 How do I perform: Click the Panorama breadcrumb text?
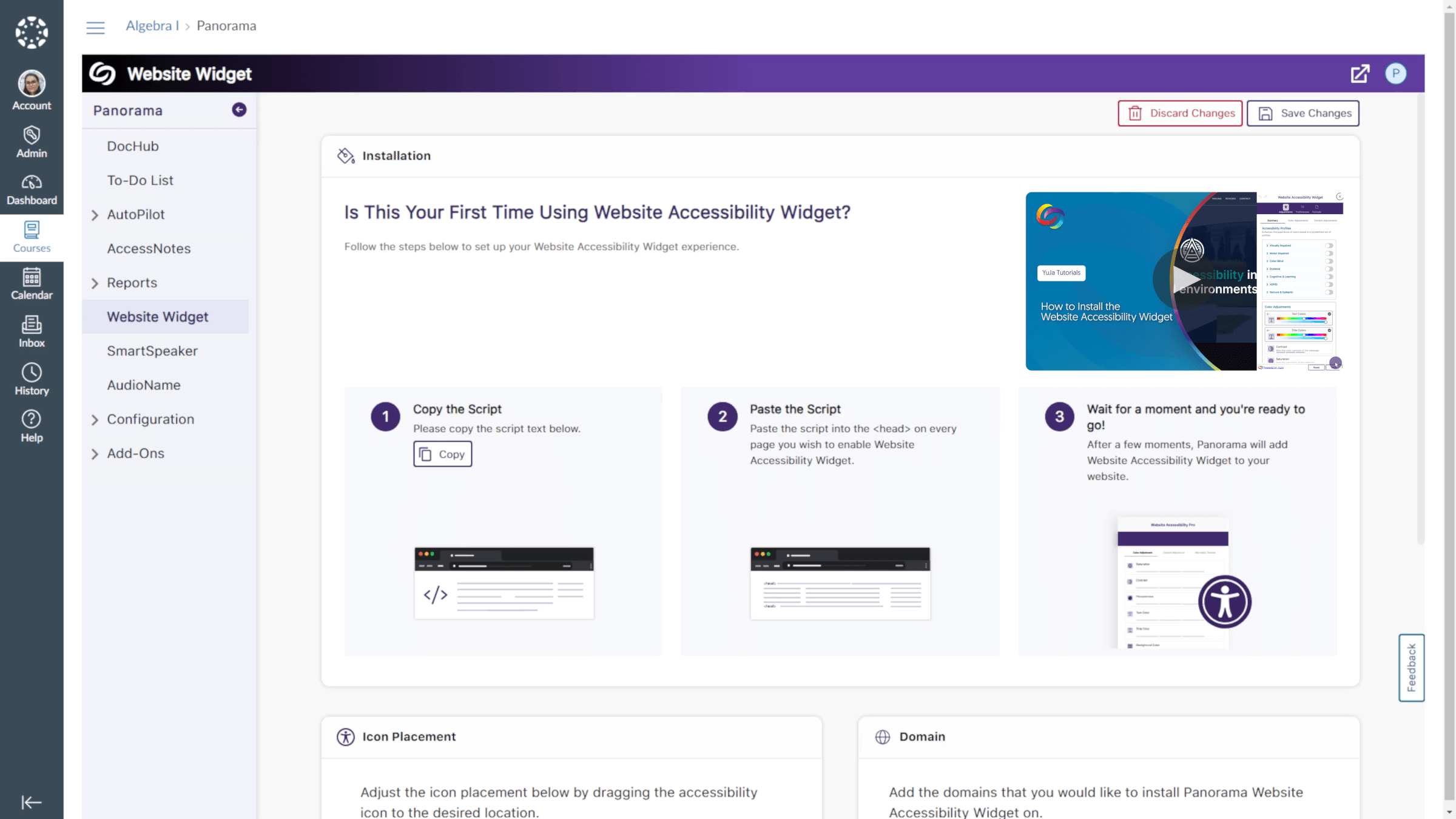tap(226, 26)
